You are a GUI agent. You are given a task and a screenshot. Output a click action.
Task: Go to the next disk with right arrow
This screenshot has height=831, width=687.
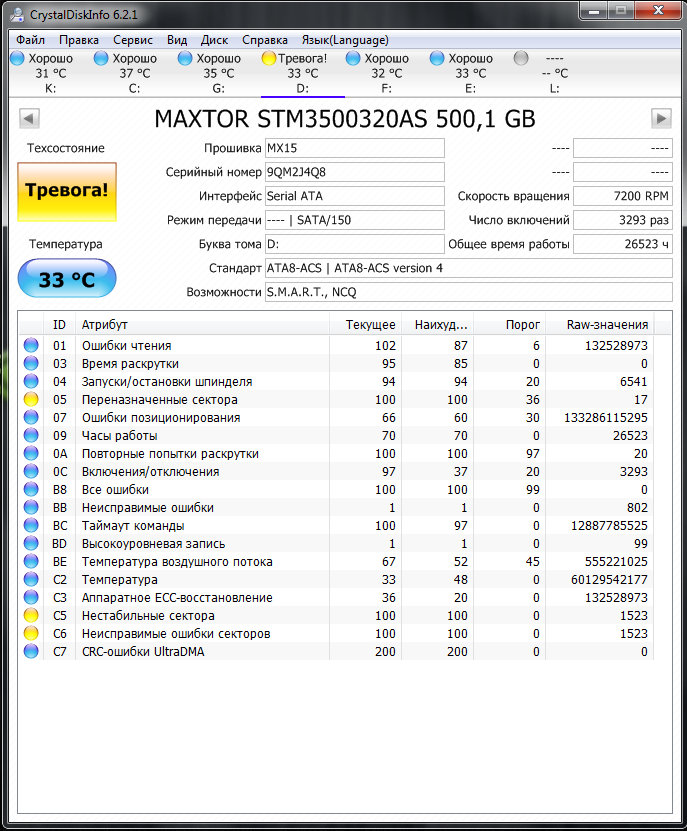(661, 118)
